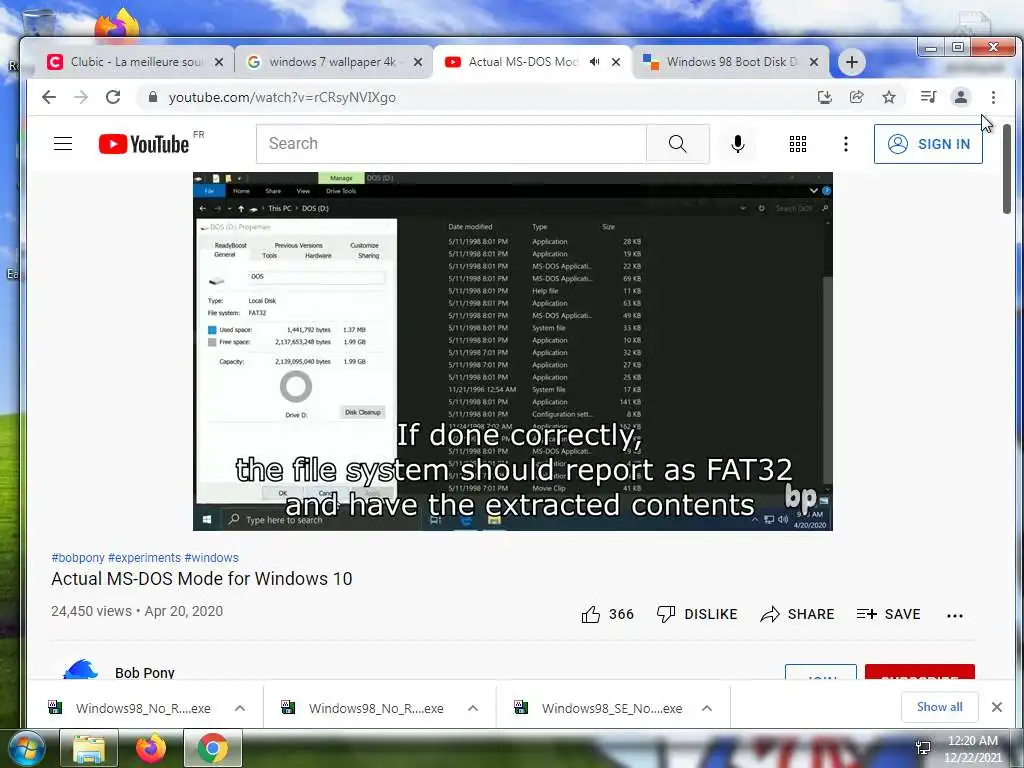Screen dimensions: 1024x768
Task: Open the Chrome profile avatar icon
Action: 961,97
